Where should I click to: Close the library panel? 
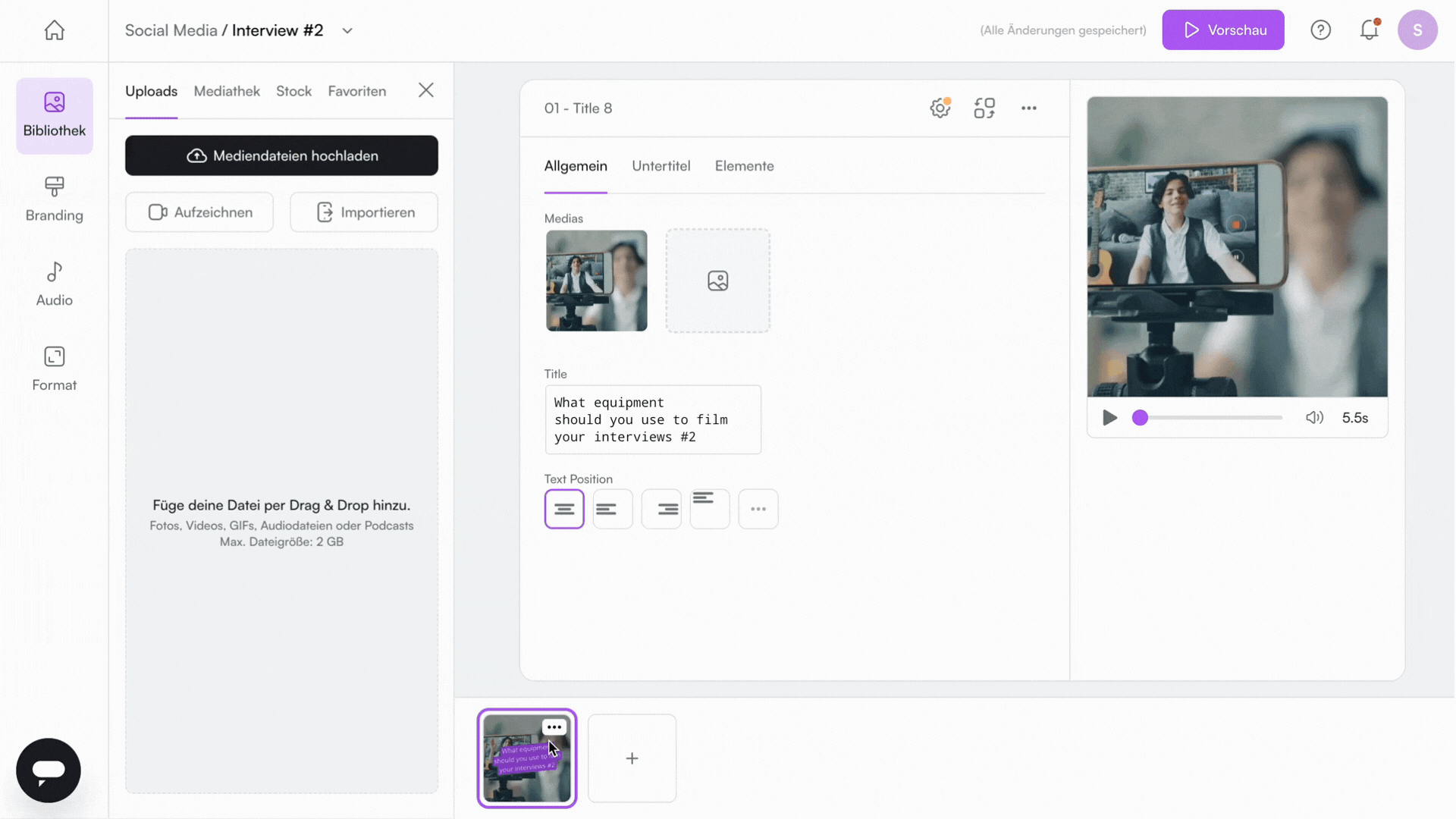click(426, 90)
